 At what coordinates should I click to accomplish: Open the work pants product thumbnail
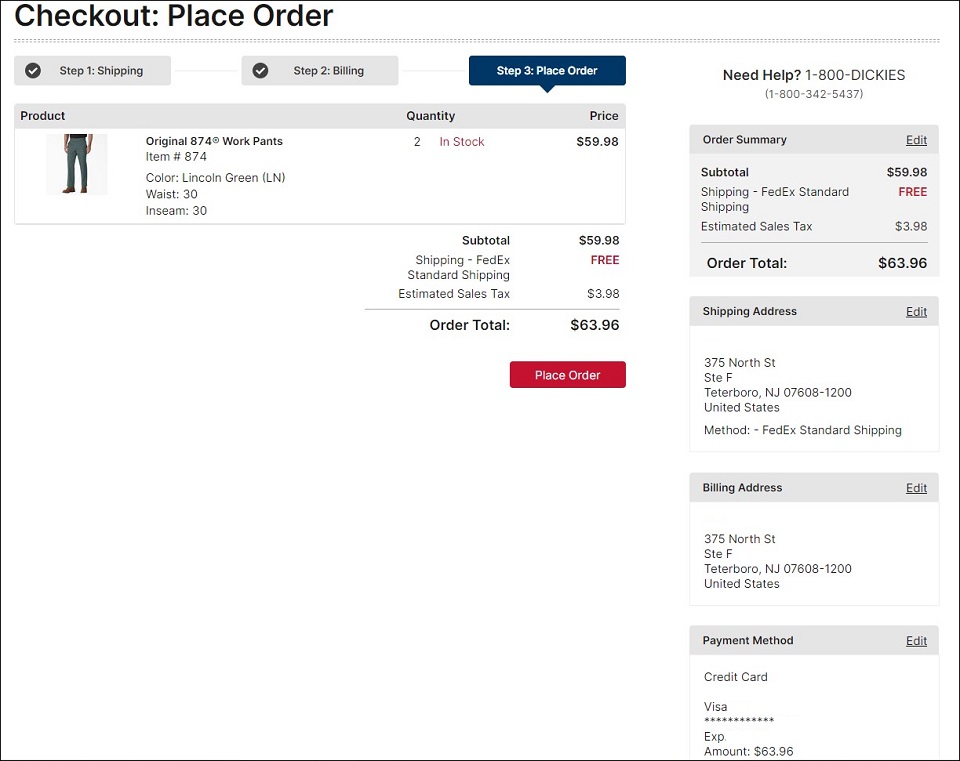[x=77, y=164]
